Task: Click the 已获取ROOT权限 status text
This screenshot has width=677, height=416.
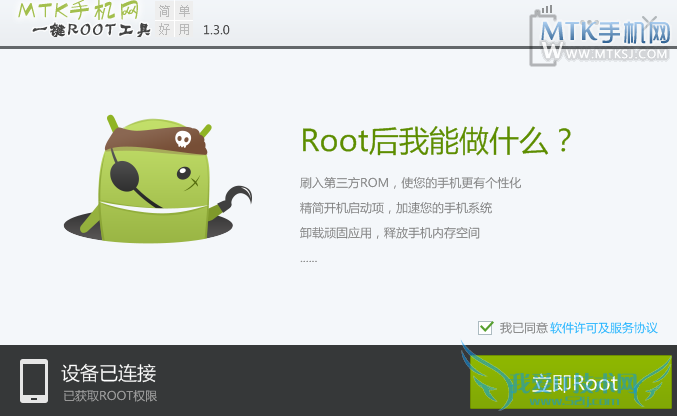Action: (110, 396)
